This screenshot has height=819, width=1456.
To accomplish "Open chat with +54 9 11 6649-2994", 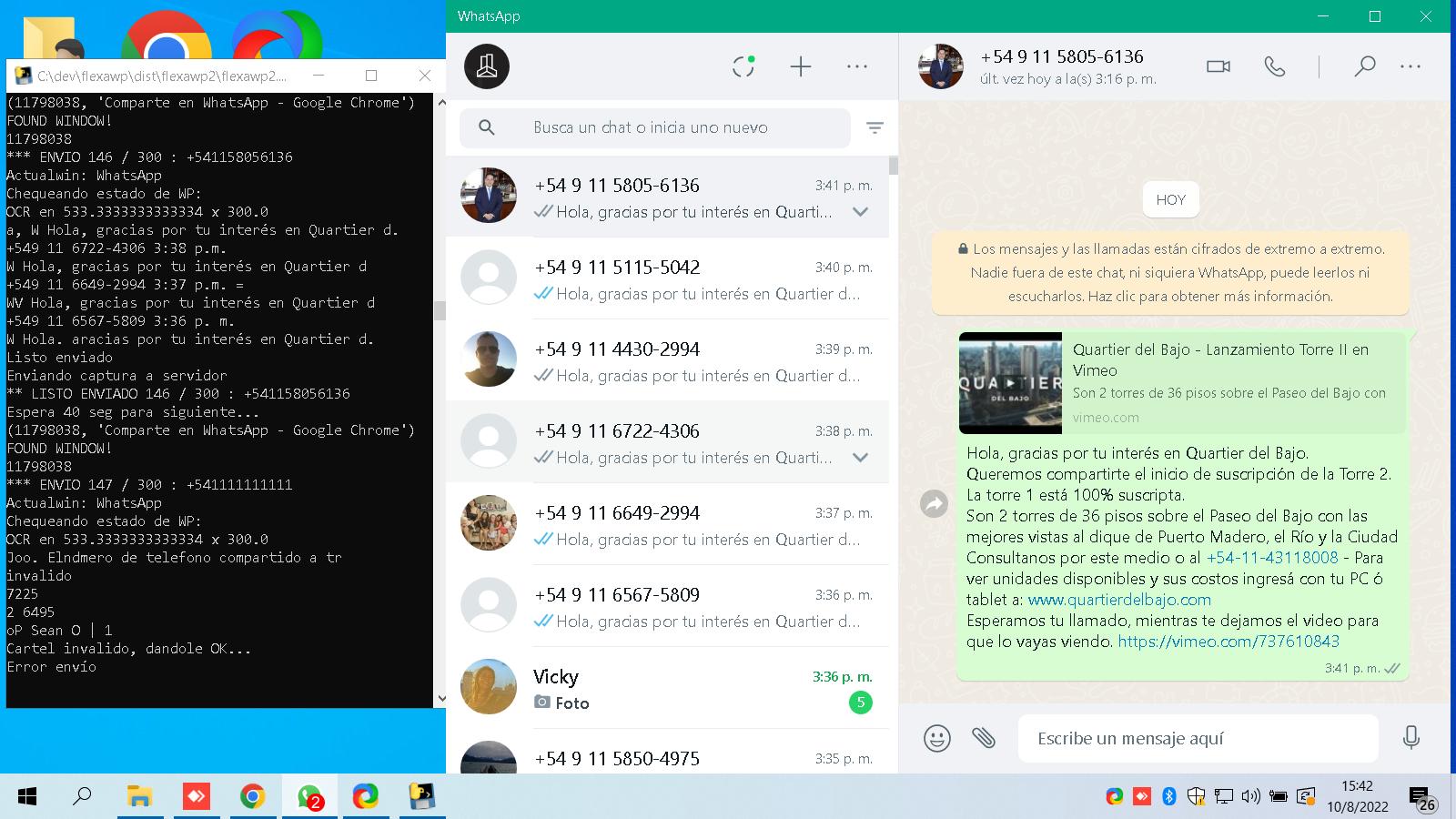I will (x=667, y=524).
